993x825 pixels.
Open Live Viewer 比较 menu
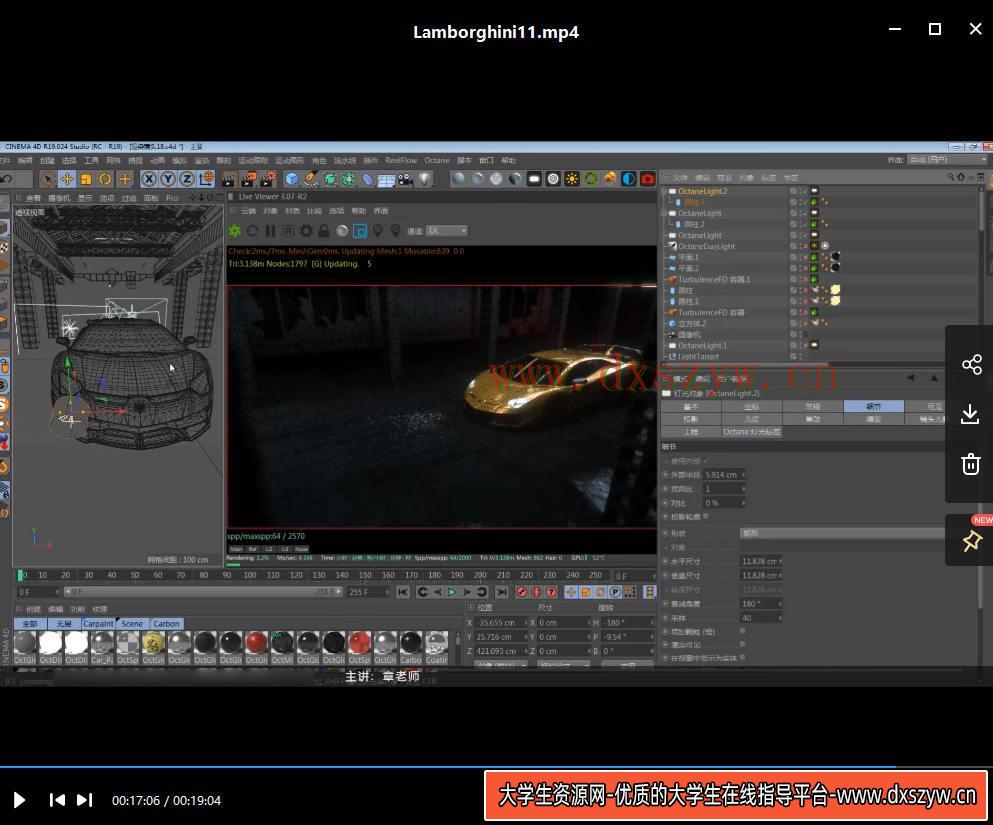[x=314, y=211]
